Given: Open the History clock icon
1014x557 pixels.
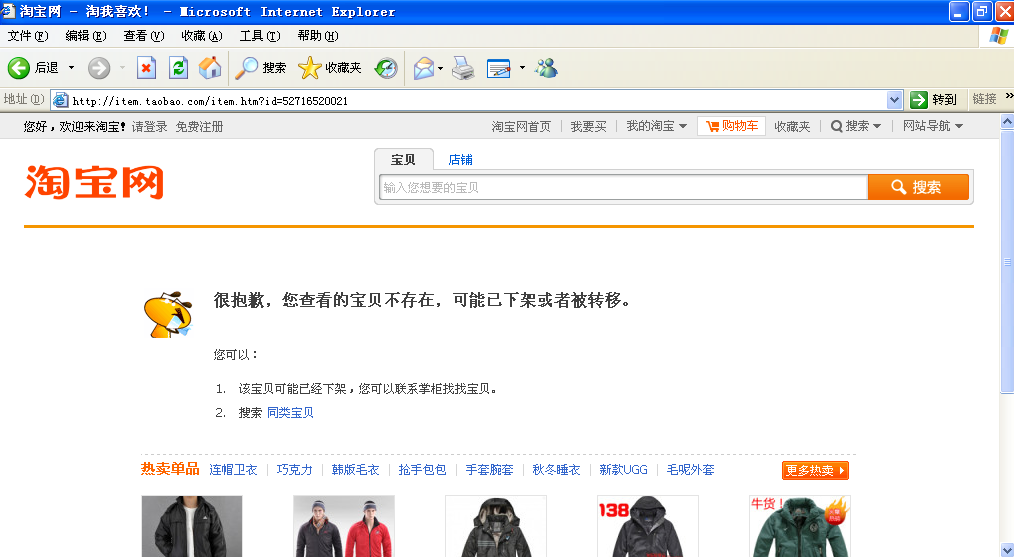Looking at the screenshot, I should click(386, 68).
